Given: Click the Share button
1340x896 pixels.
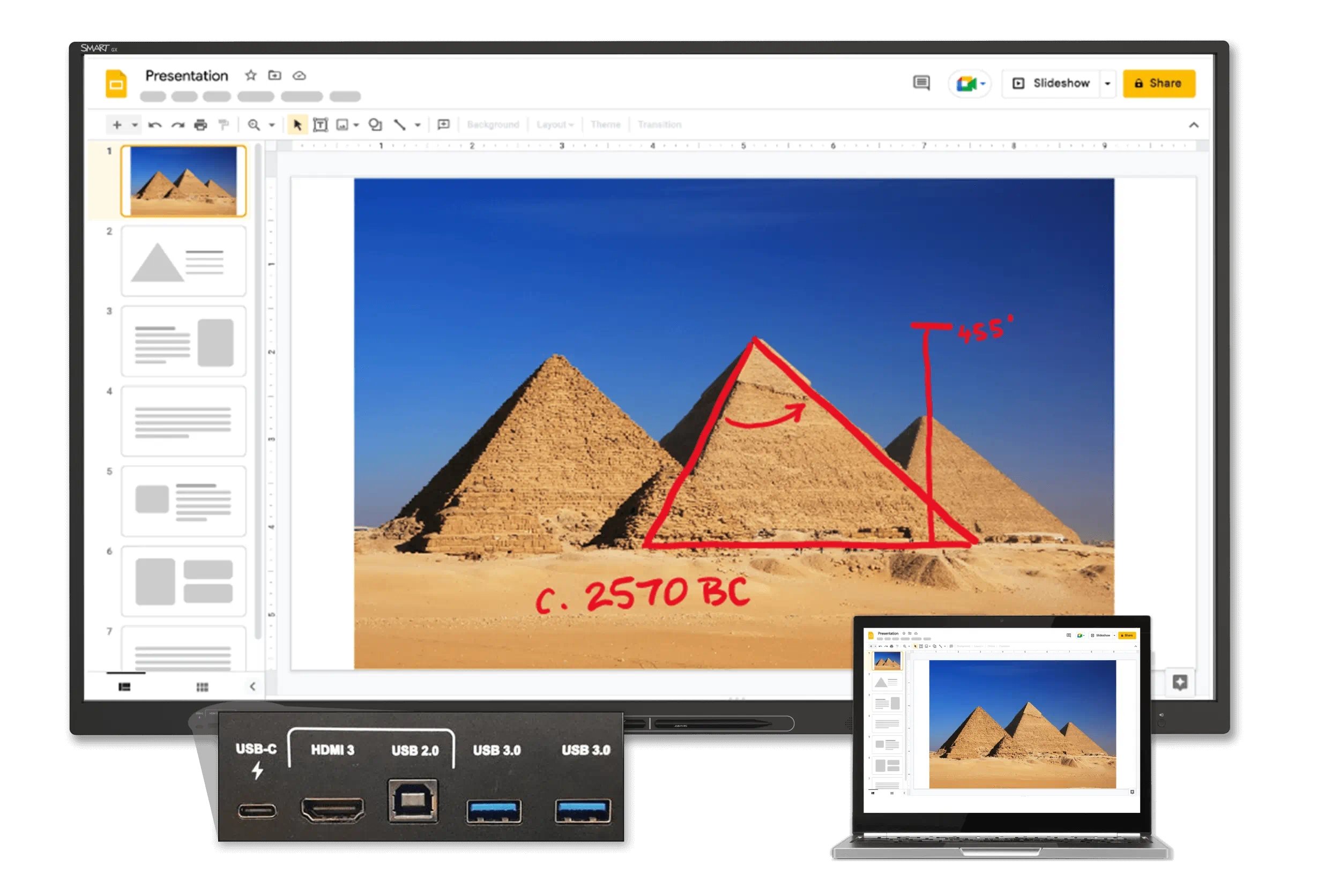Looking at the screenshot, I should pos(1158,84).
